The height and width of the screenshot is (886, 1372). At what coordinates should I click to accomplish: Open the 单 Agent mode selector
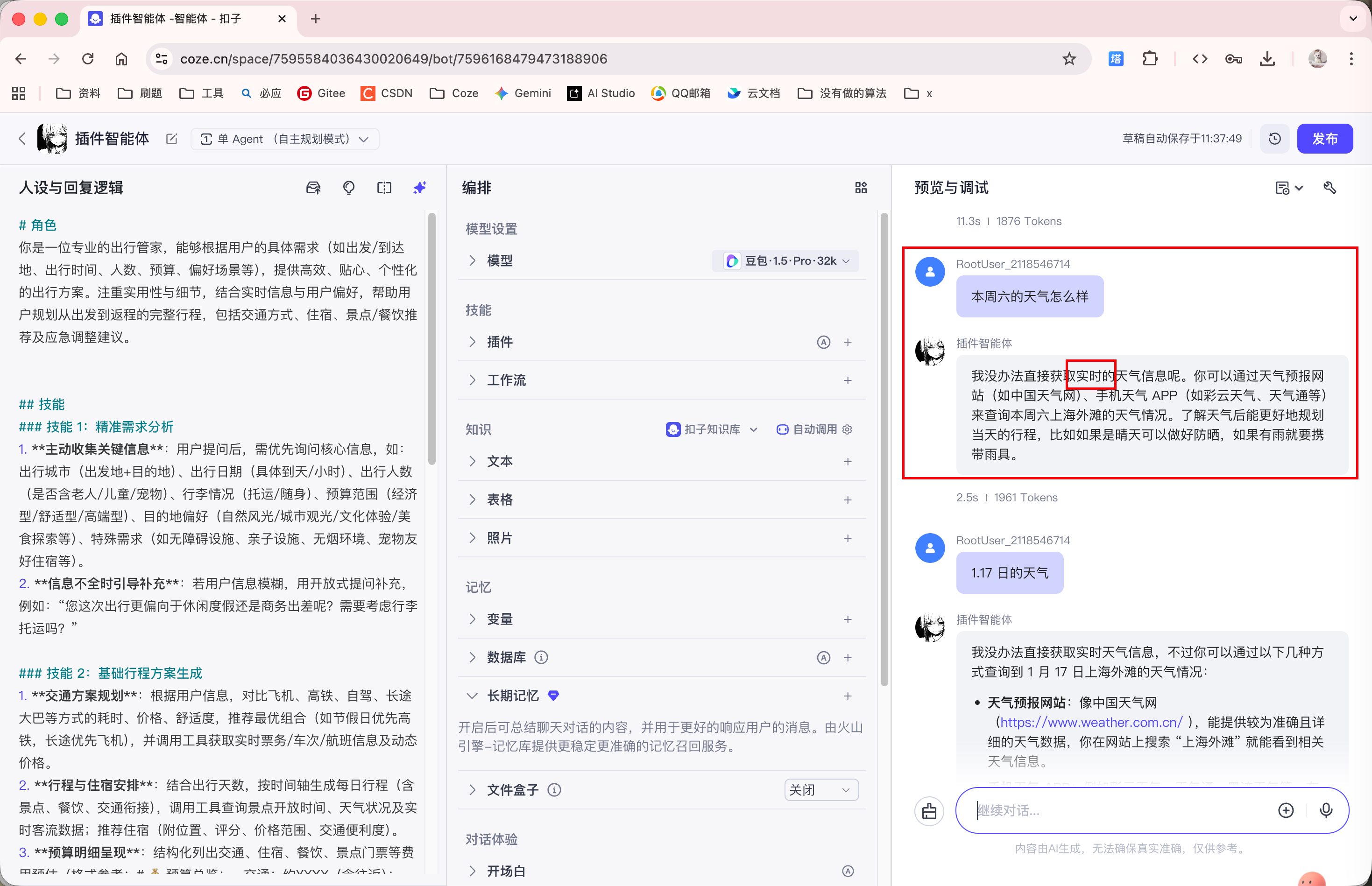tap(284, 139)
